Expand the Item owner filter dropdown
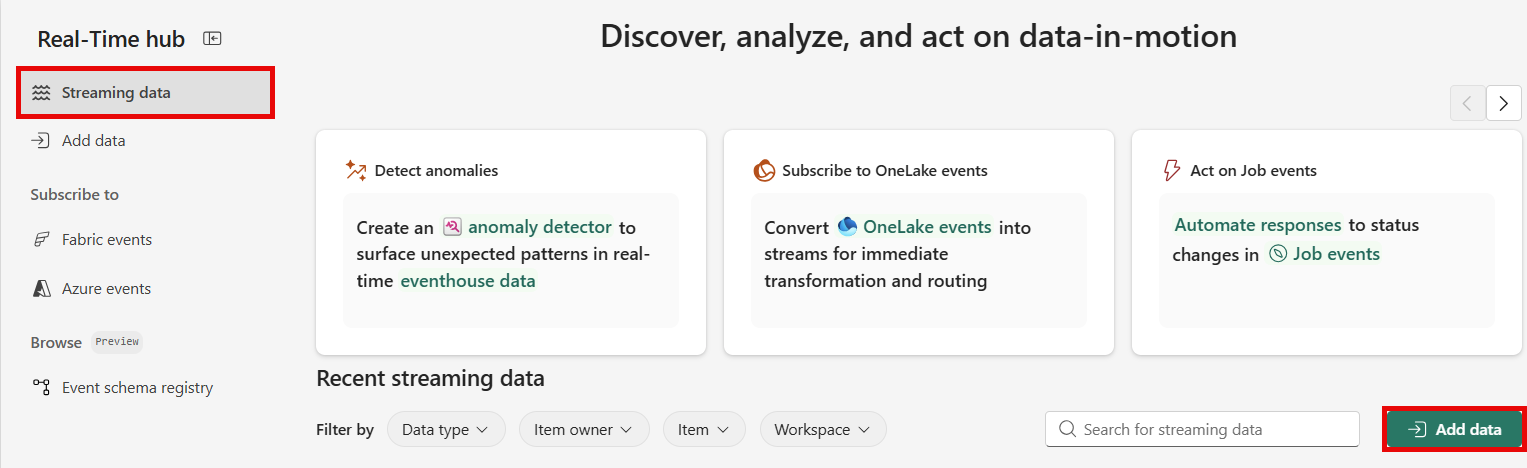Screen dimensions: 1527x468 point(583,430)
